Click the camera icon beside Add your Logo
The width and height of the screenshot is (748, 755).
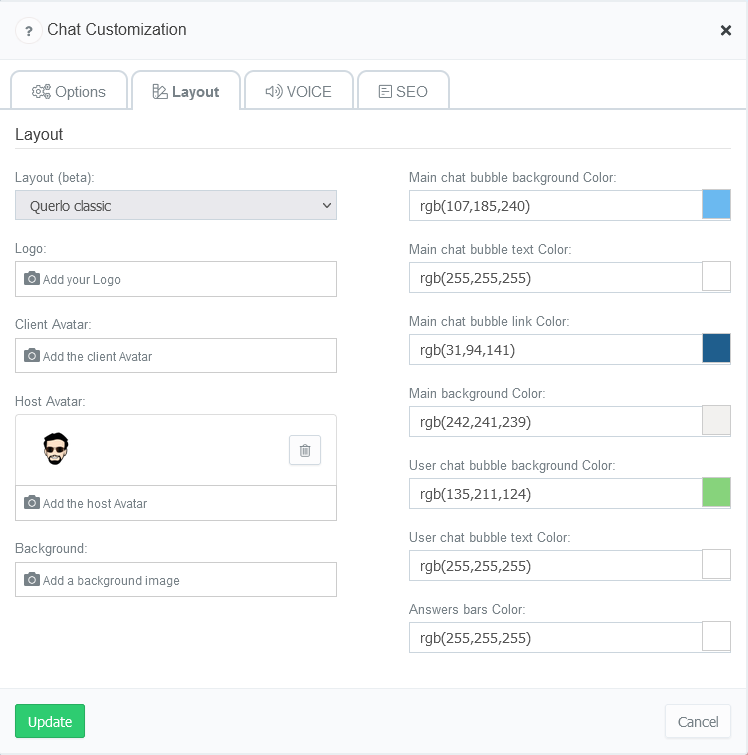[32, 278]
